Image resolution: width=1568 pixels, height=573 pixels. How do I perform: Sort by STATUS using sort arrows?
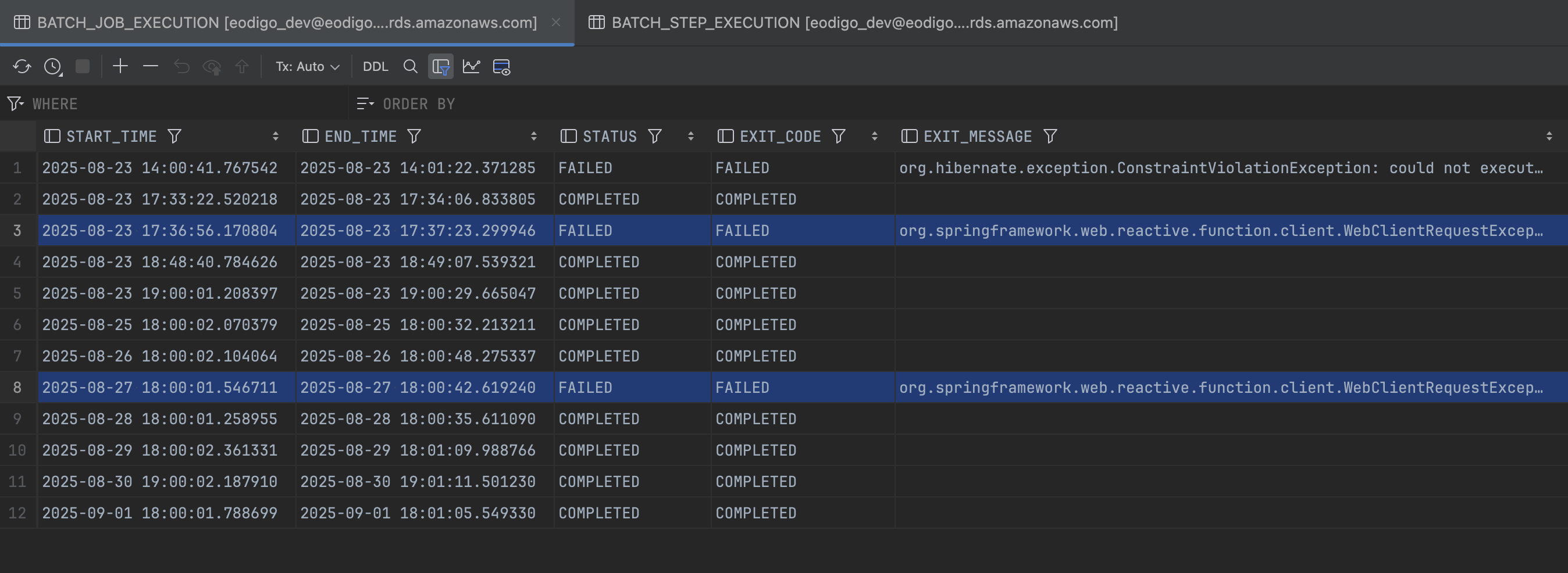point(691,136)
